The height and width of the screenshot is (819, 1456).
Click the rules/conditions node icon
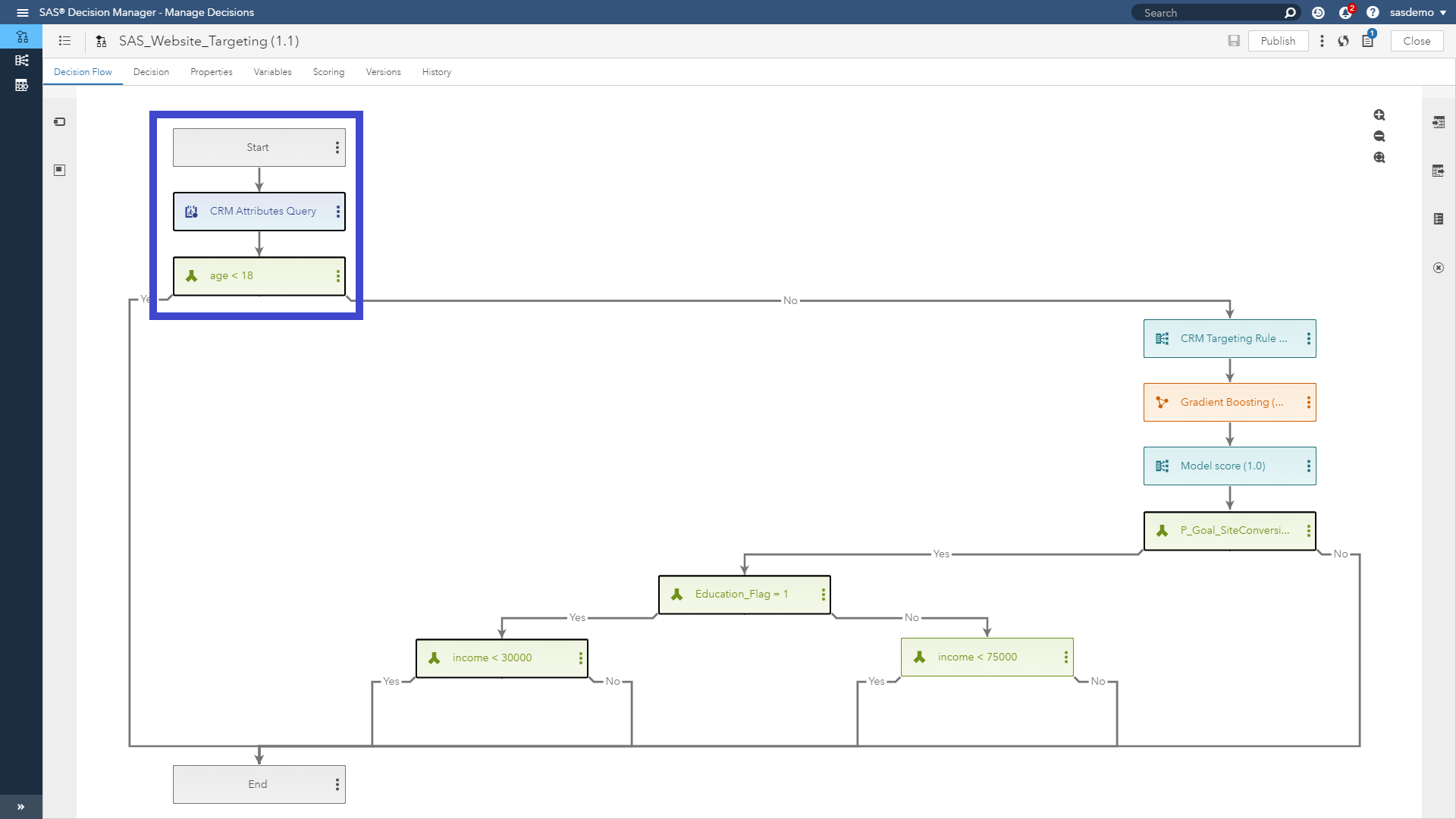click(191, 275)
